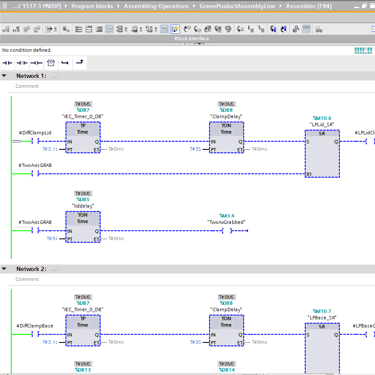This screenshot has height=375, width=375.
Task: Click the "No condition defined." text
Action: click(27, 50)
